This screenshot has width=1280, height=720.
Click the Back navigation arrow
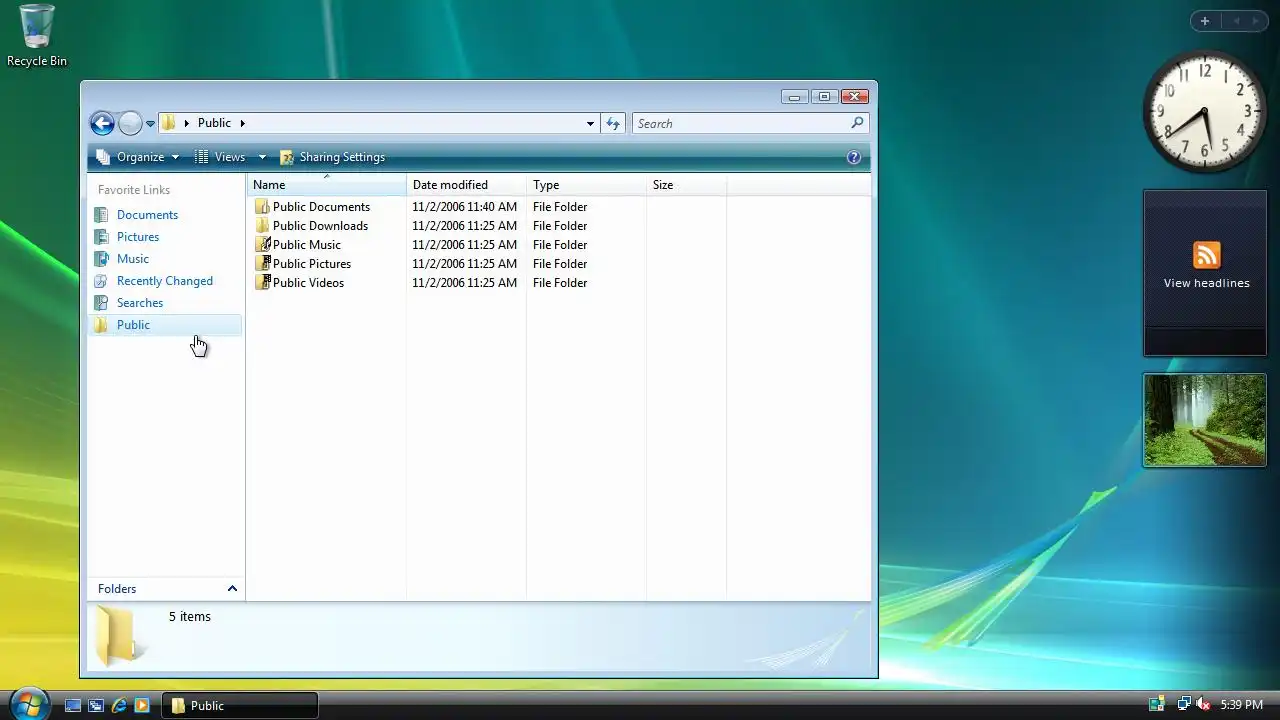(102, 123)
